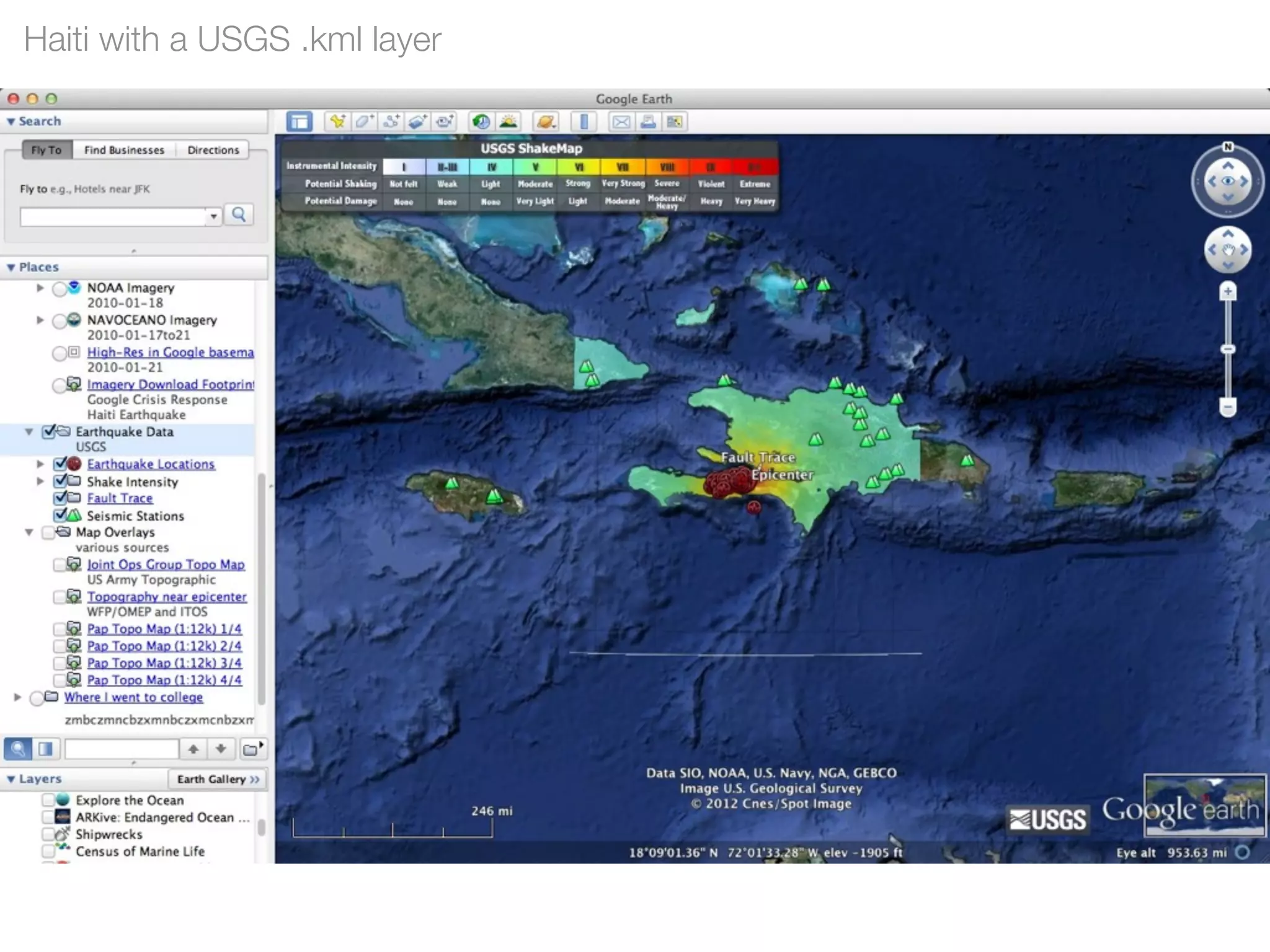Enable the Explore the Ocean layer
This screenshot has width=1270, height=952.
(48, 800)
